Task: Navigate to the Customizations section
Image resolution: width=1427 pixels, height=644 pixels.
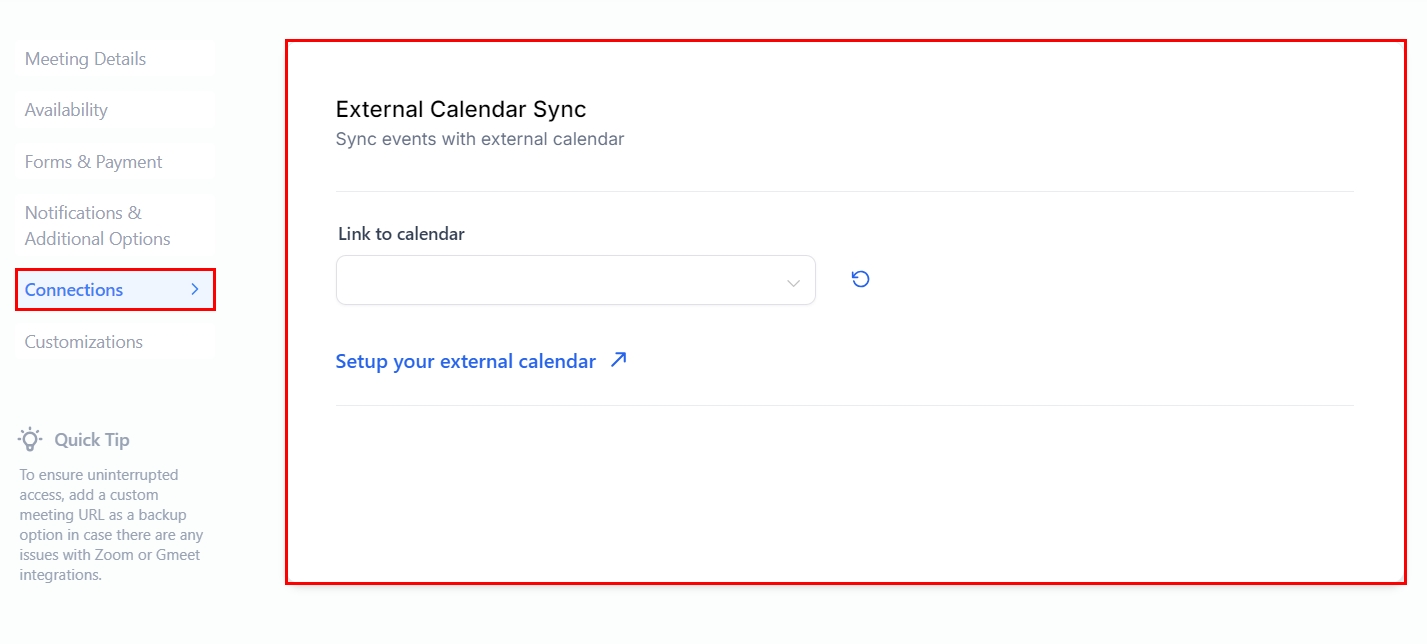Action: tap(84, 342)
